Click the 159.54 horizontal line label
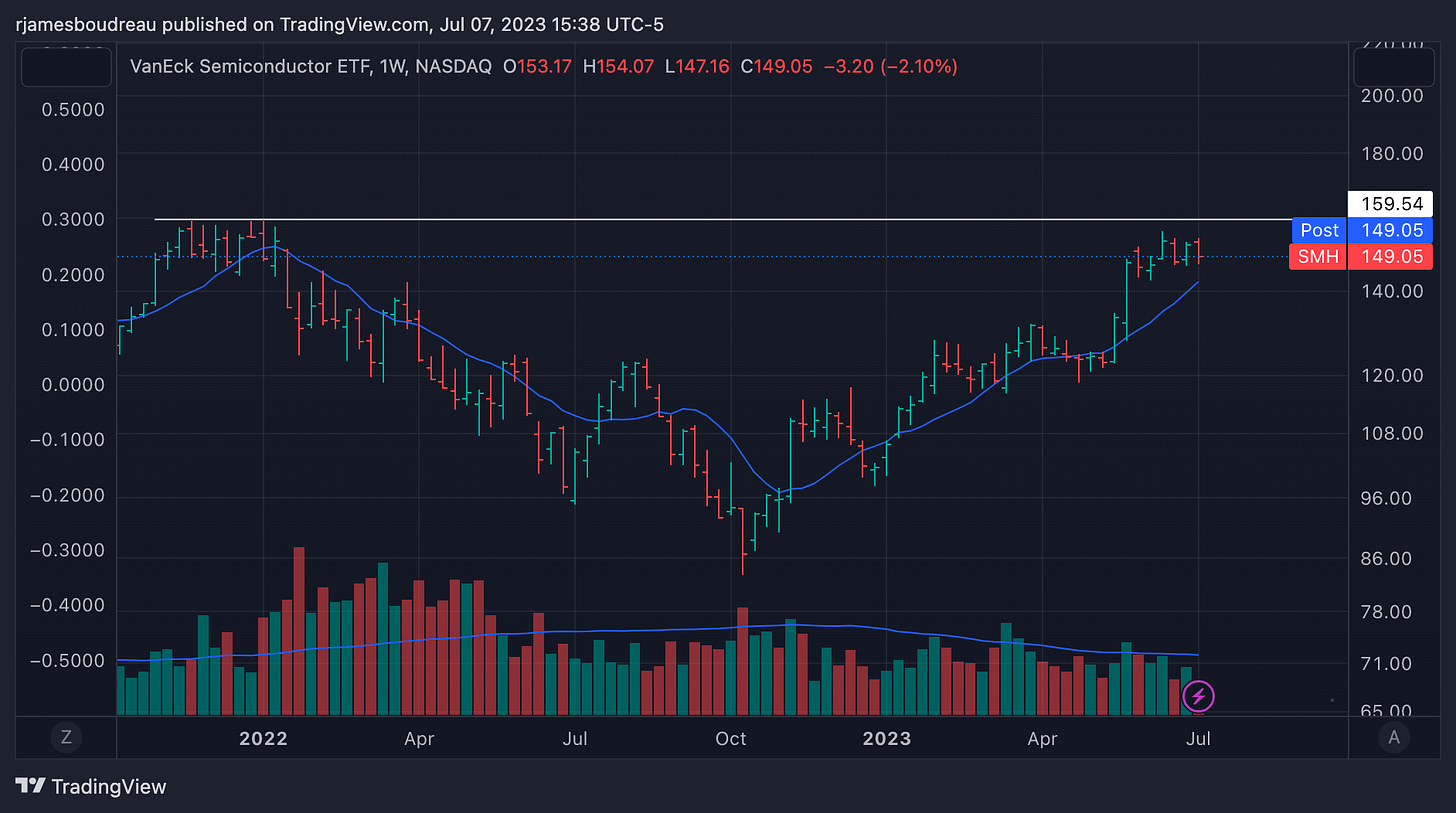 1390,203
